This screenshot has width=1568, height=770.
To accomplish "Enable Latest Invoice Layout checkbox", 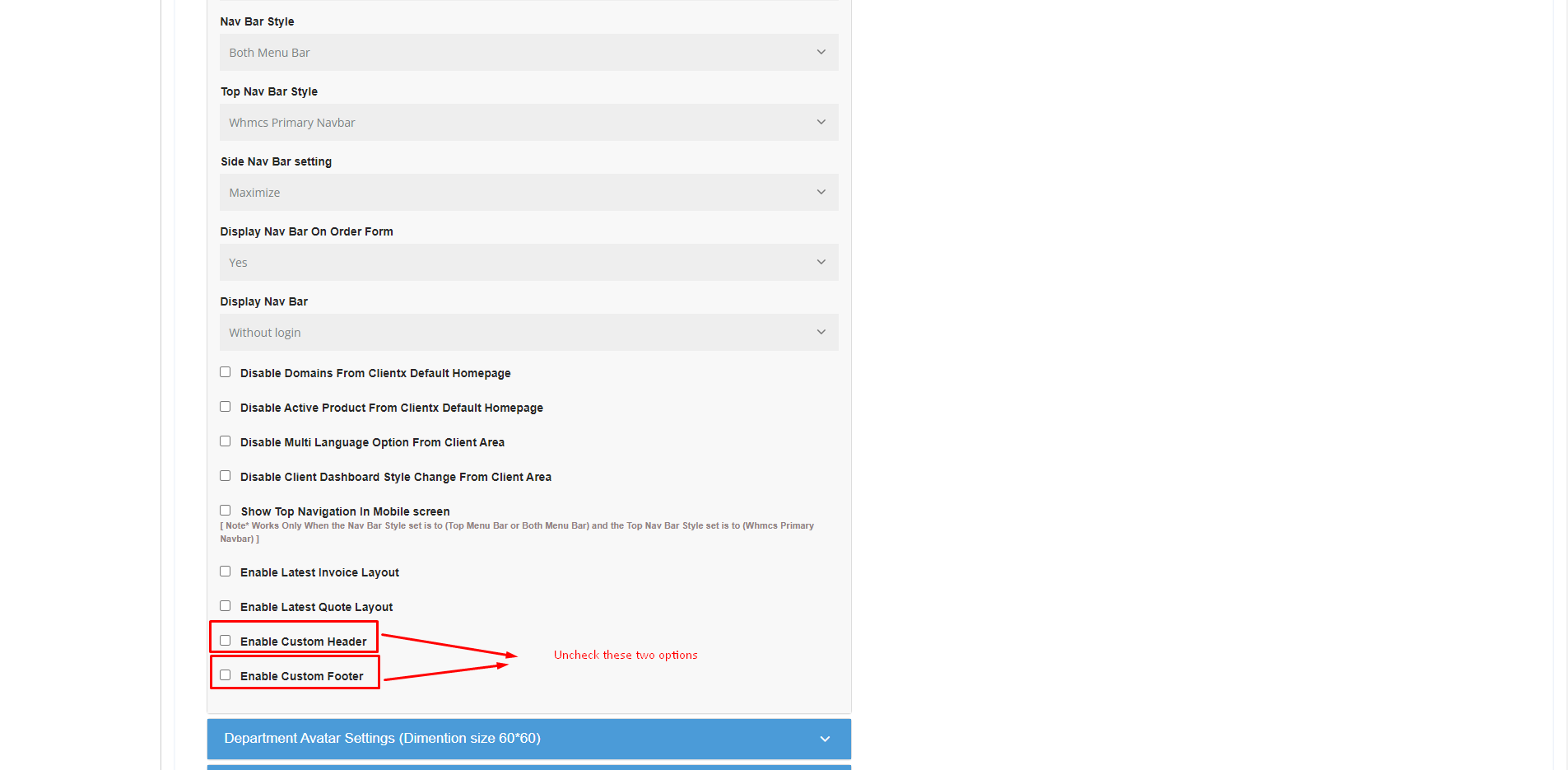I will click(x=226, y=572).
